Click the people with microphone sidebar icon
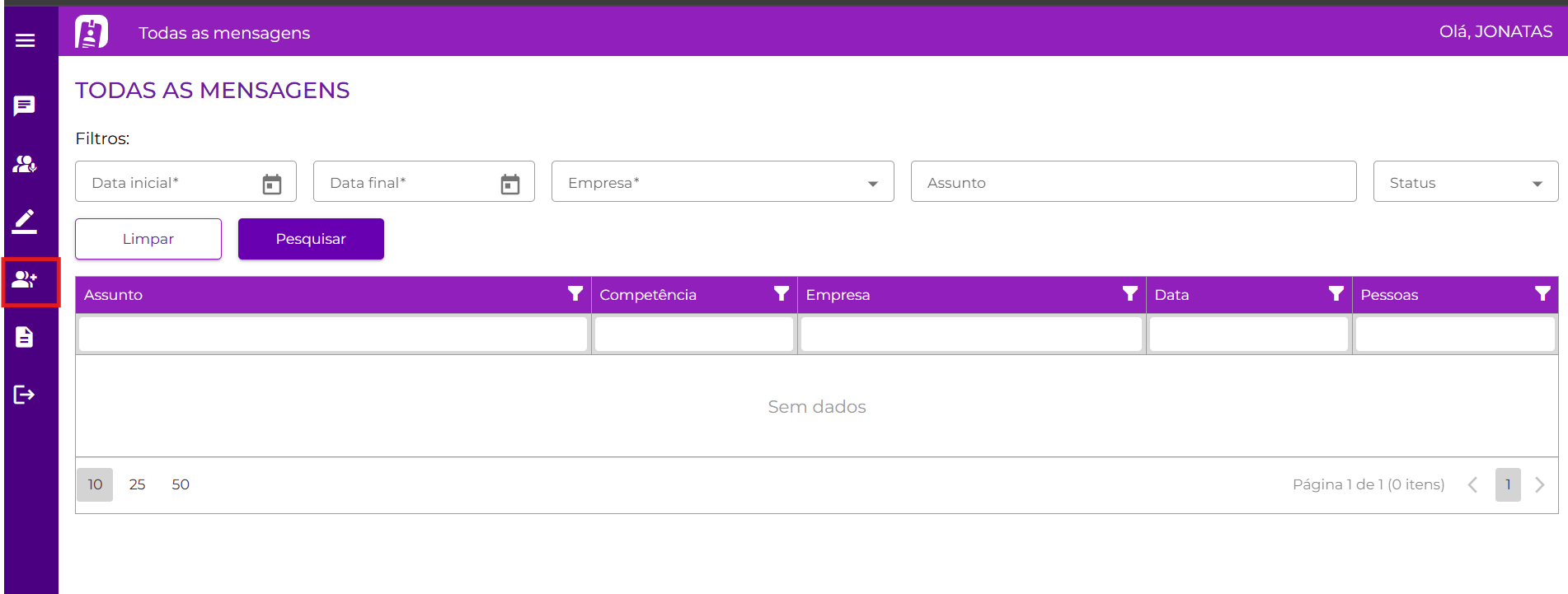Screen dimensions: 1568x594 tap(25, 164)
